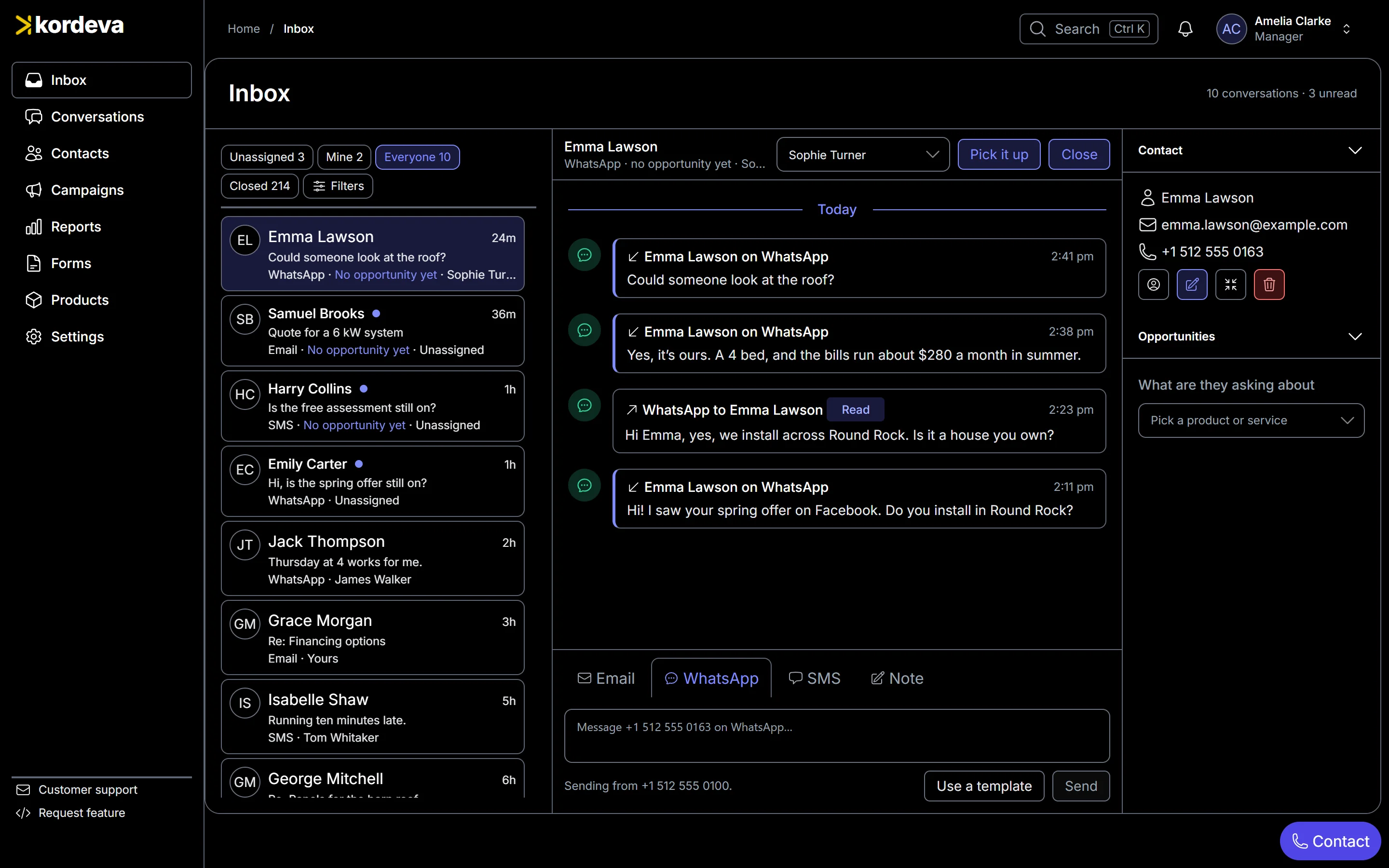Viewport: 1389px width, 868px height.
Task: Click the AC user avatar
Action: tap(1231, 29)
